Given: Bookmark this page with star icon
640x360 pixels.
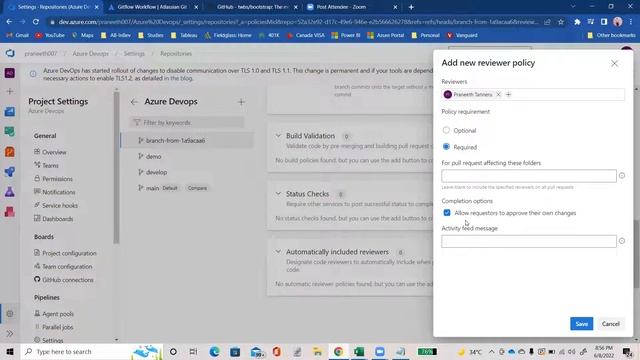Looking at the screenshot, I should click(x=561, y=22).
